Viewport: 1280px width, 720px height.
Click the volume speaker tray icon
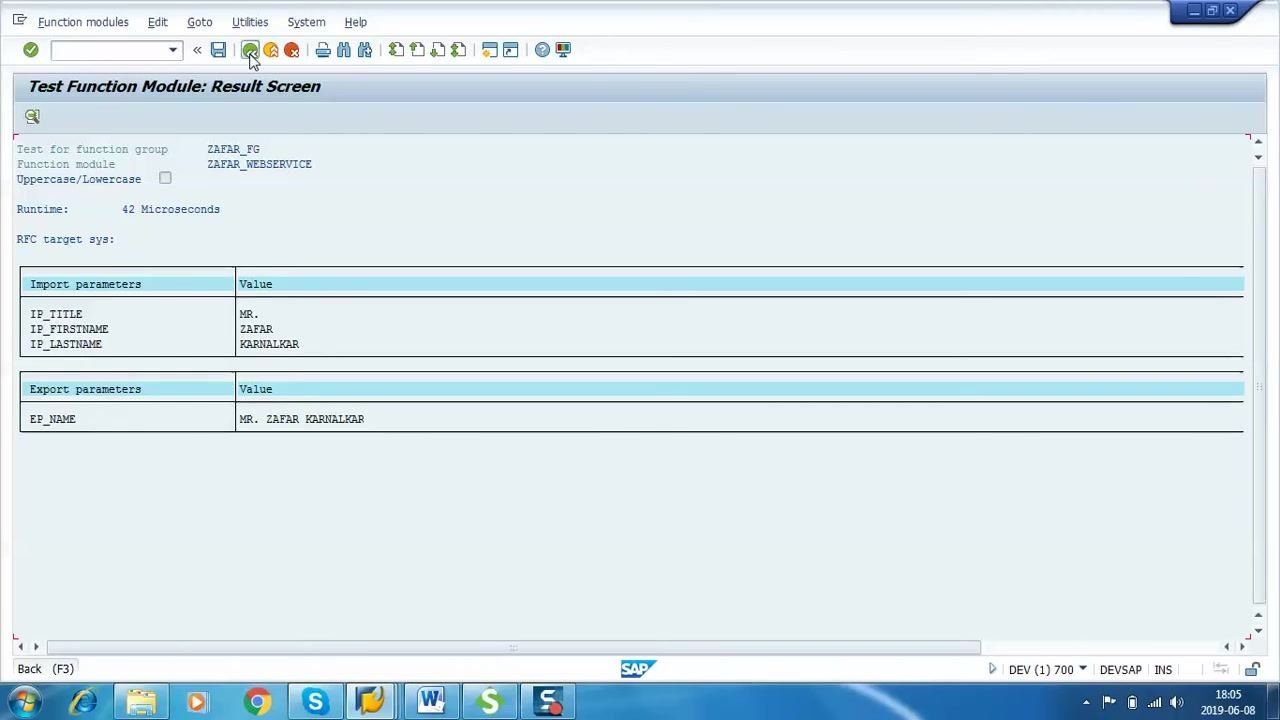1177,703
